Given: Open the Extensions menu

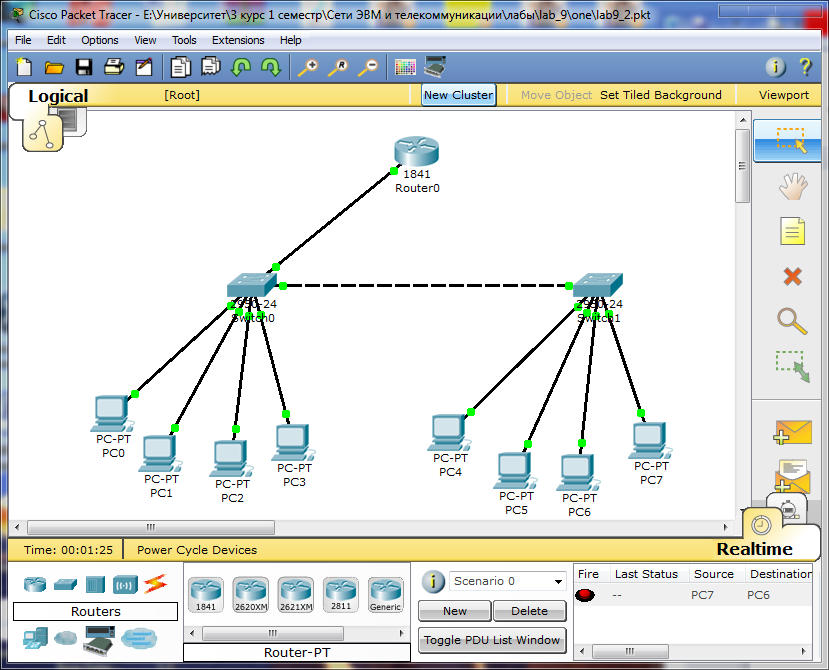Looking at the screenshot, I should click(x=238, y=40).
